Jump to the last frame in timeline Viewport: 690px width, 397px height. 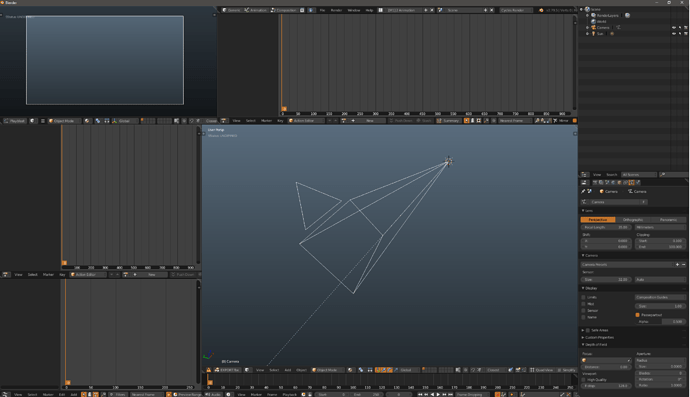451,394
